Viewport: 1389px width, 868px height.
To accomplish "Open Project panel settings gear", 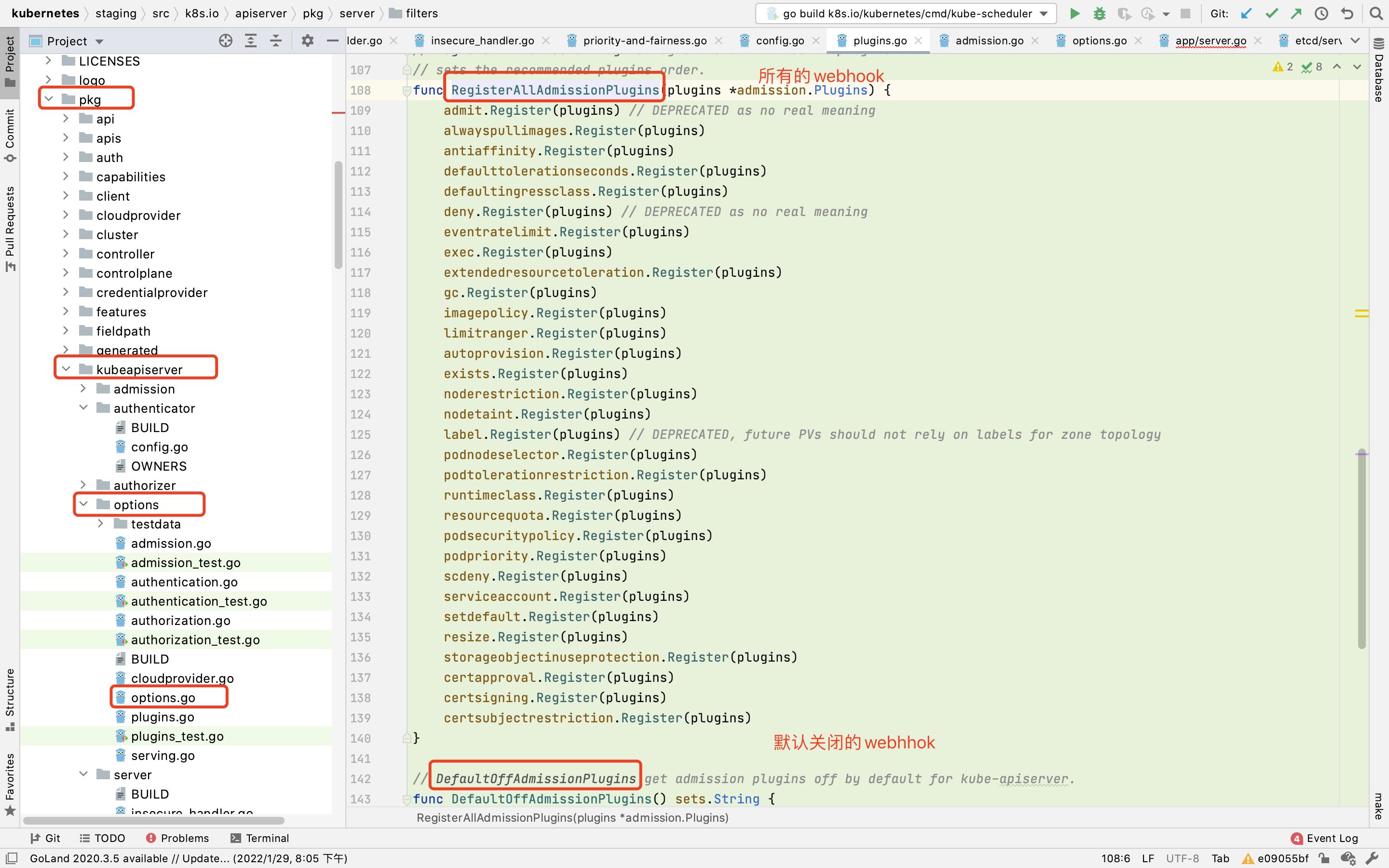I will (x=308, y=41).
